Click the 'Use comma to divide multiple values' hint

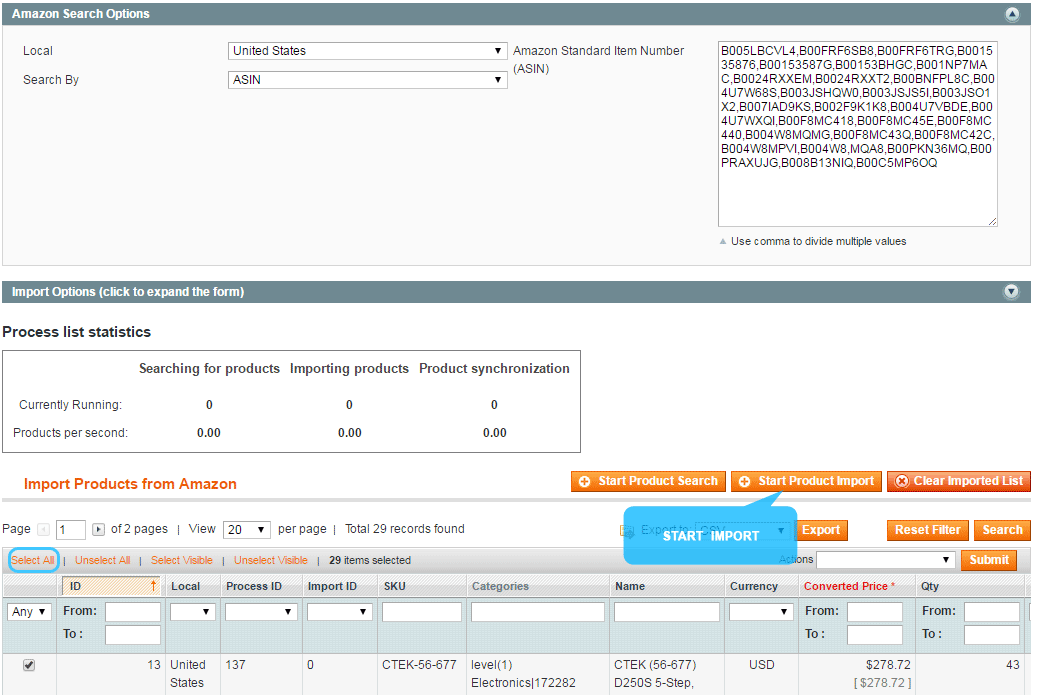[x=819, y=241]
